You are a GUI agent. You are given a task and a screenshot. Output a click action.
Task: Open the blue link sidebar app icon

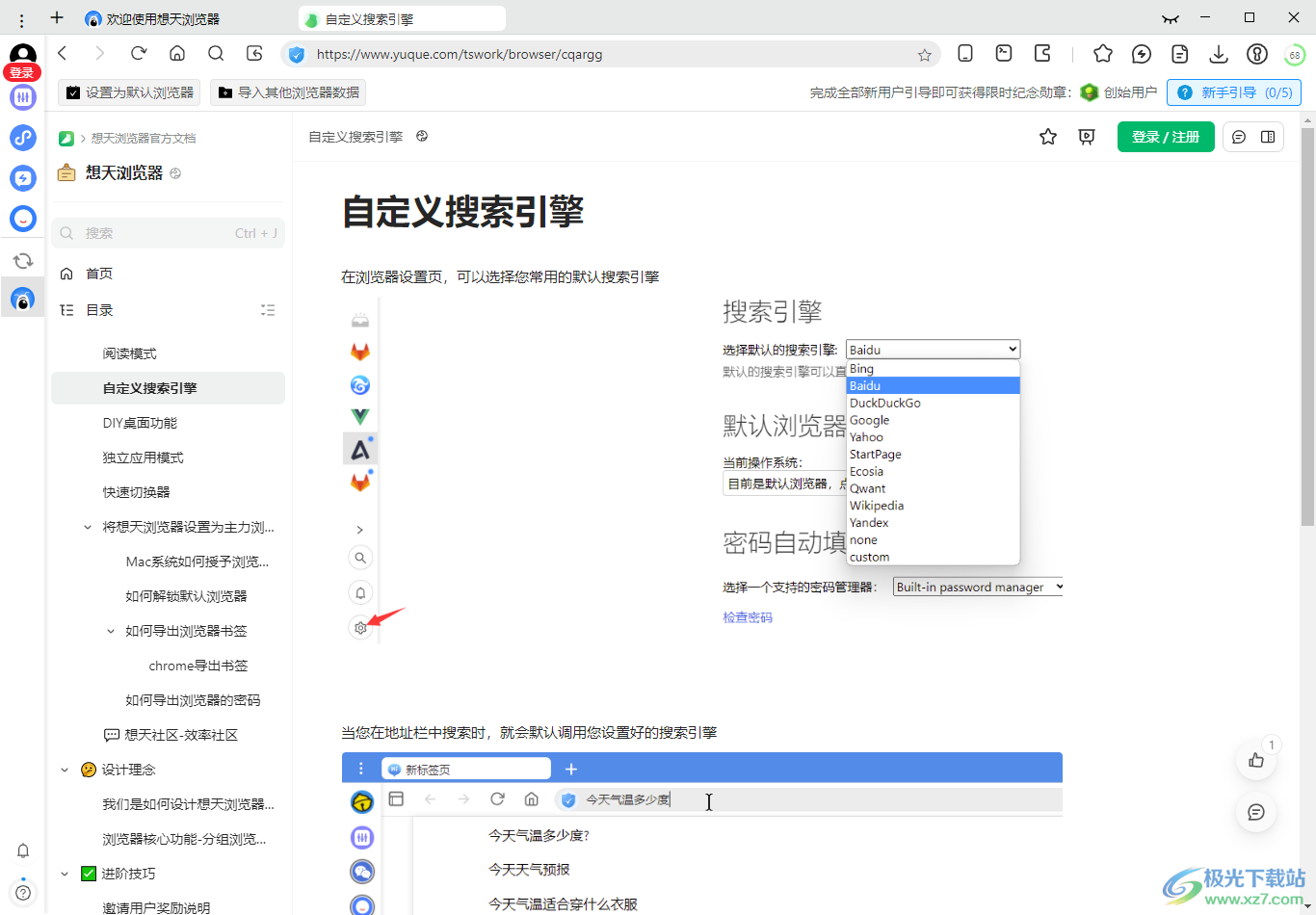coord(23,137)
